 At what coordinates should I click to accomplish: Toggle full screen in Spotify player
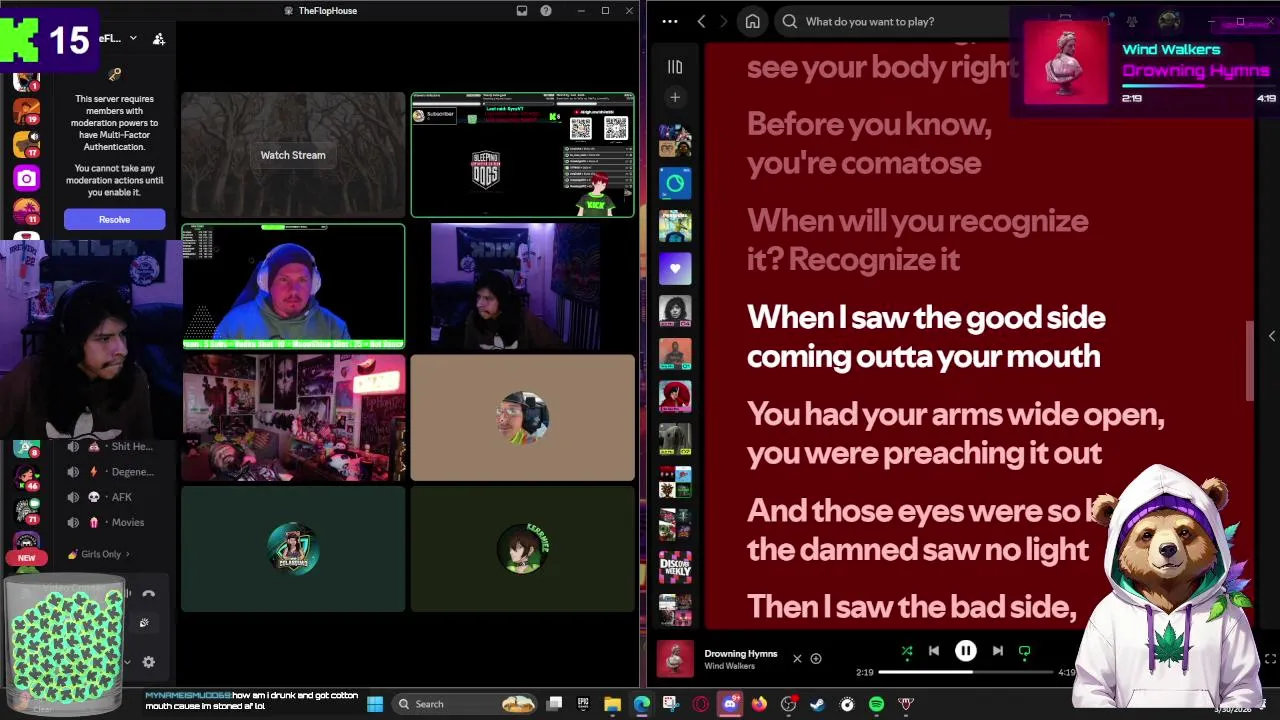(x=1270, y=659)
